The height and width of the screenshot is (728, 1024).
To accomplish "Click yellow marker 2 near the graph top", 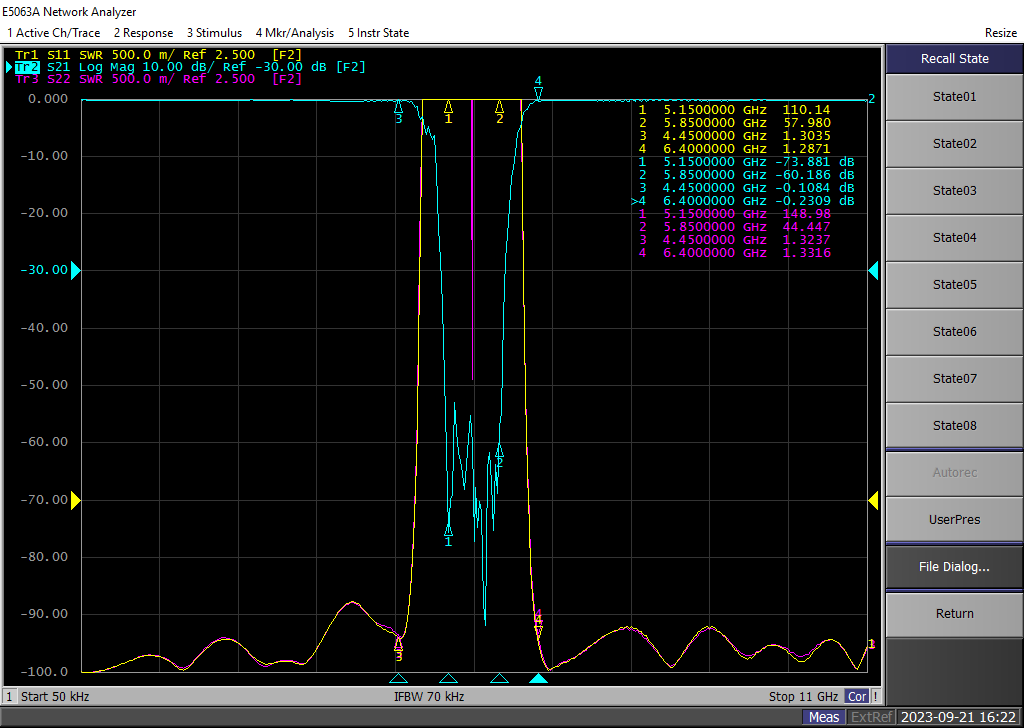I will pos(499,106).
